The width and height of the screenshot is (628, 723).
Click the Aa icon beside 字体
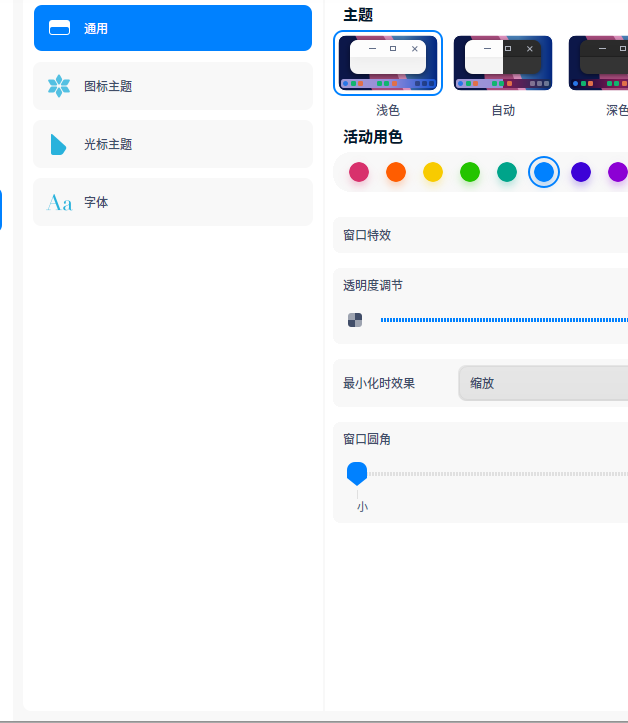click(x=59, y=202)
